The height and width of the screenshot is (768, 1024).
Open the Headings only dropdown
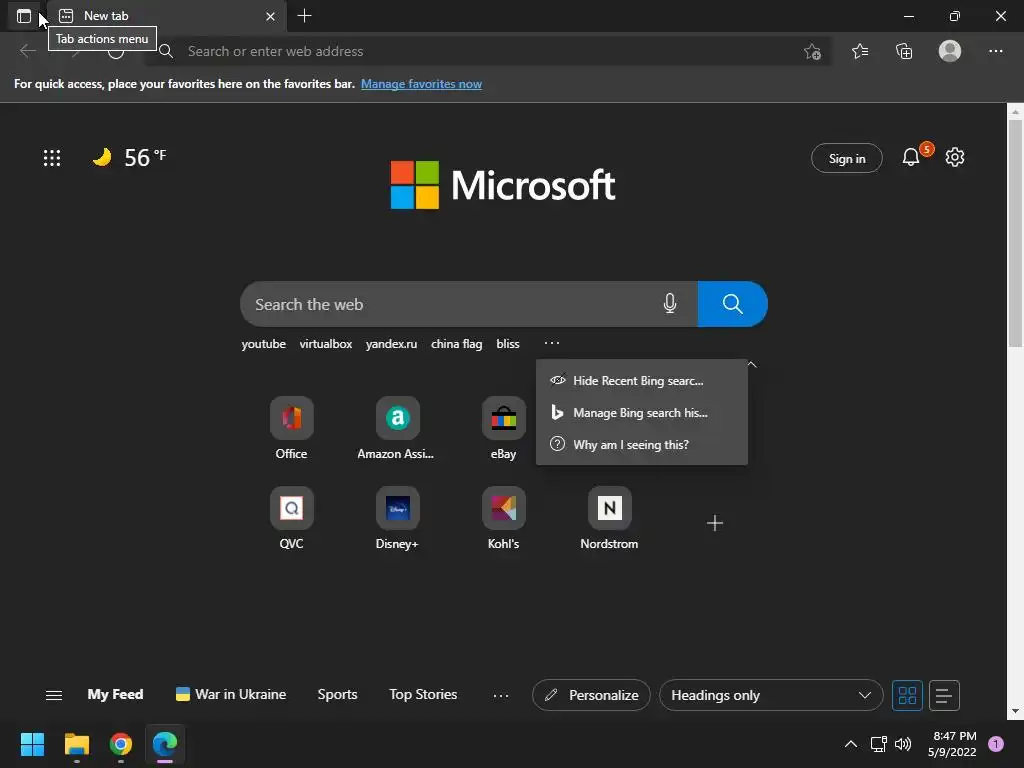click(x=771, y=696)
